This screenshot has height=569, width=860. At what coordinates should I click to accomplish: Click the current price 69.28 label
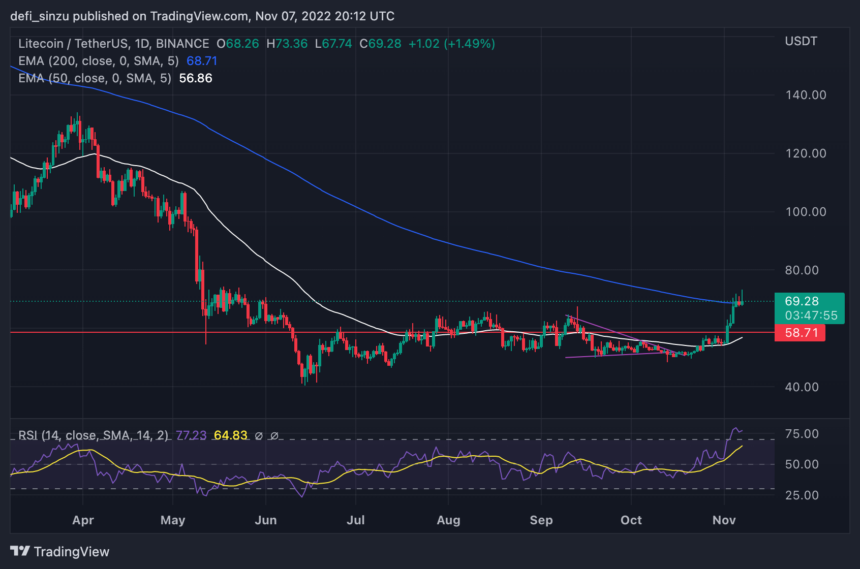point(803,300)
